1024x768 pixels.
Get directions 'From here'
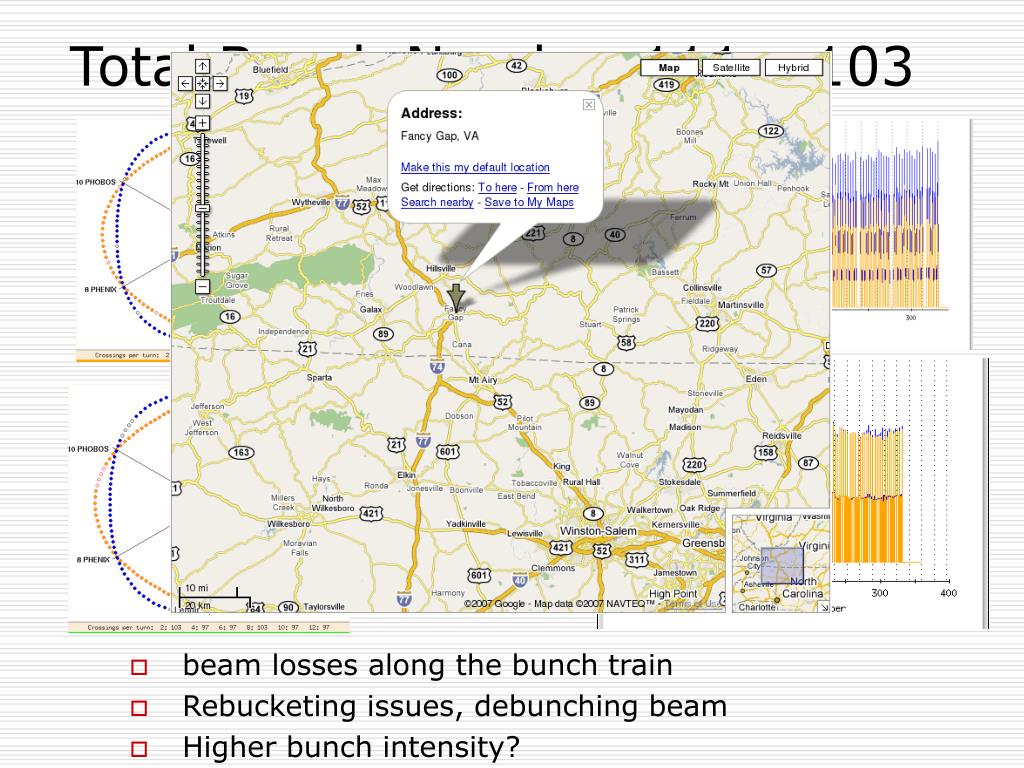(553, 187)
